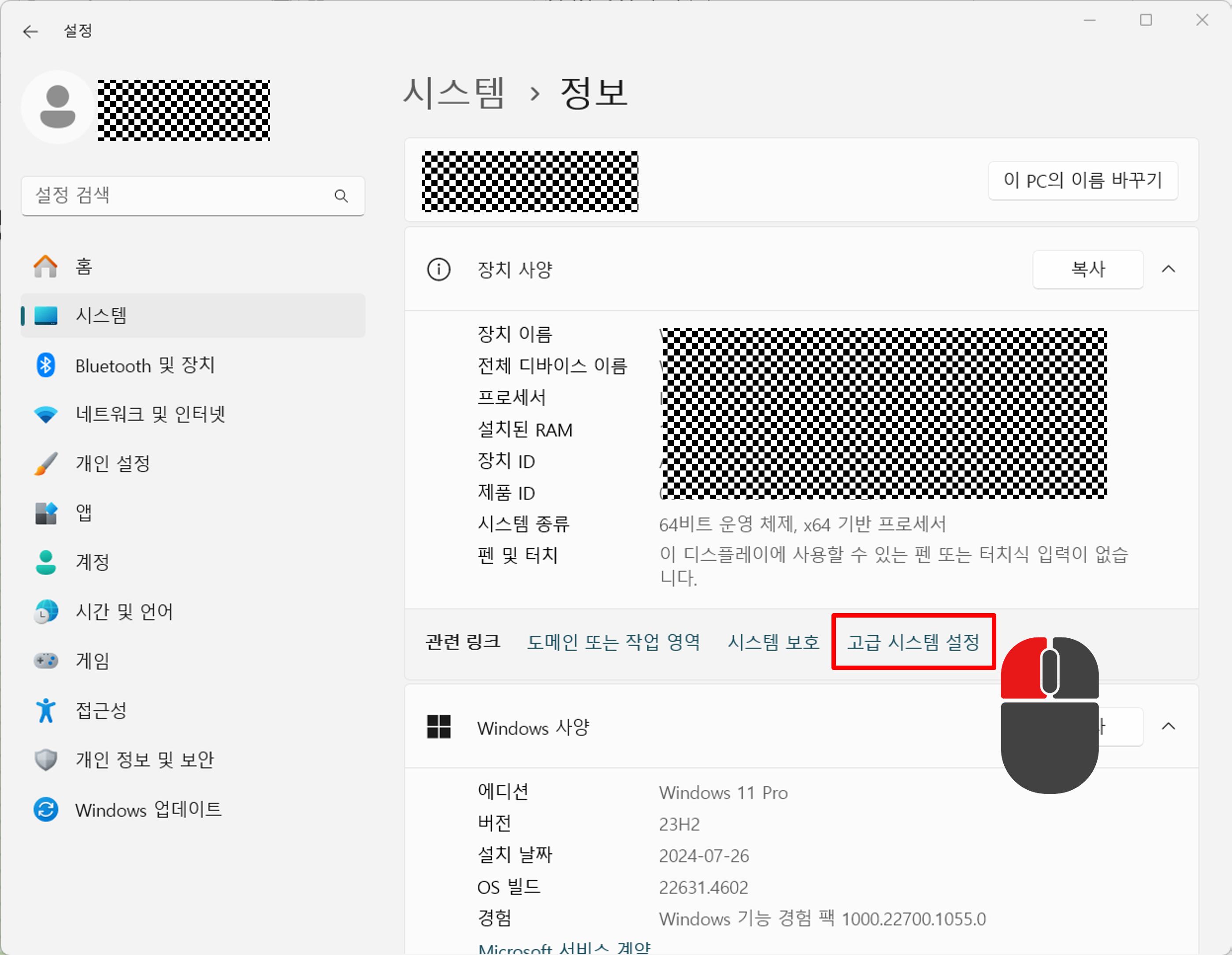The height and width of the screenshot is (955, 1232).
Task: Click the 게임 controller icon
Action: 46,661
